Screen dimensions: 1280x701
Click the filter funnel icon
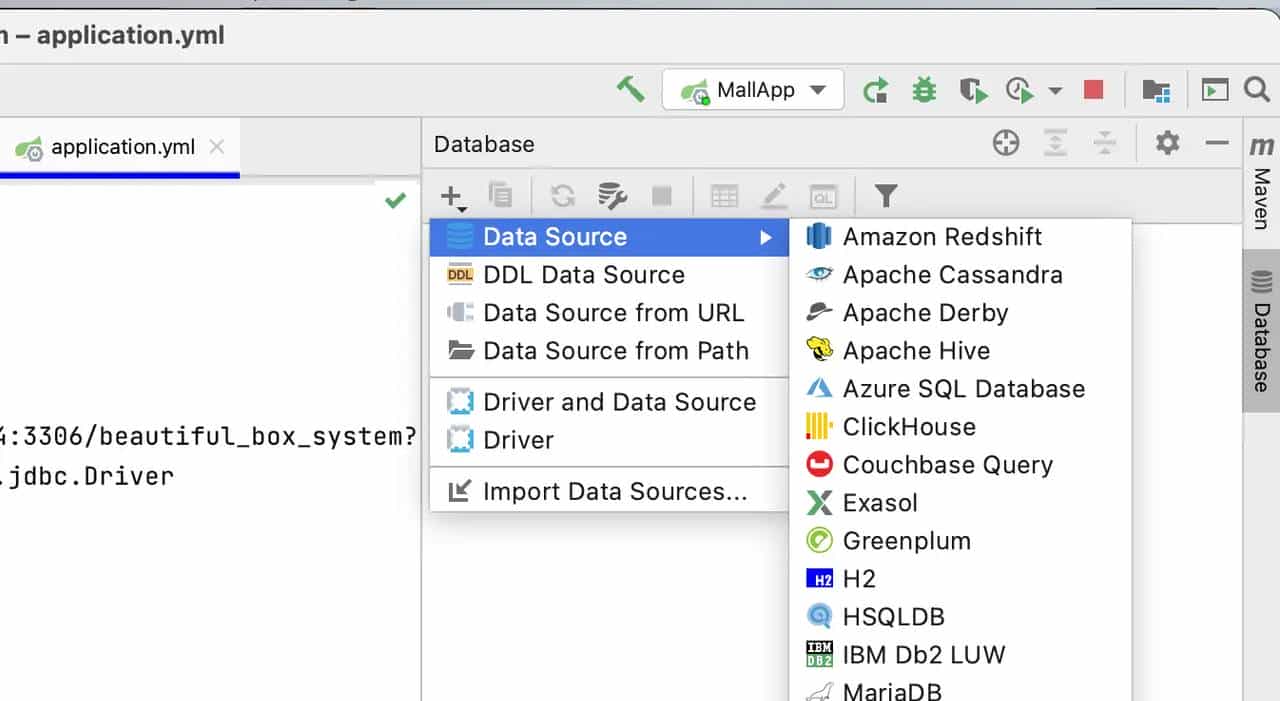(x=885, y=195)
